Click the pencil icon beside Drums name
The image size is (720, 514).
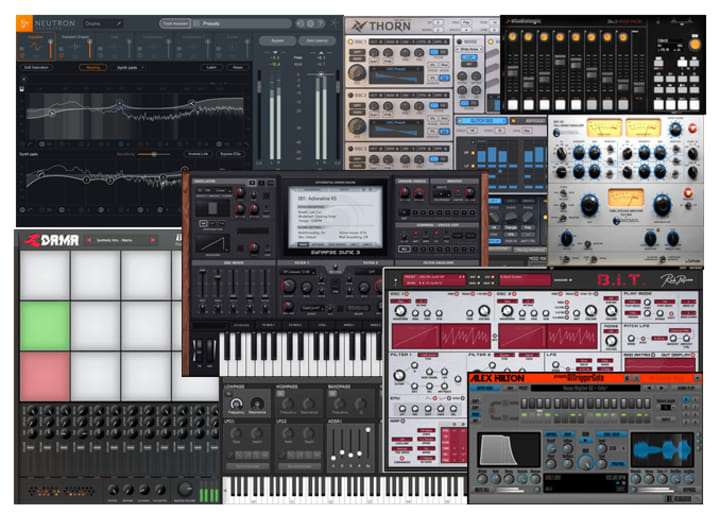point(118,23)
